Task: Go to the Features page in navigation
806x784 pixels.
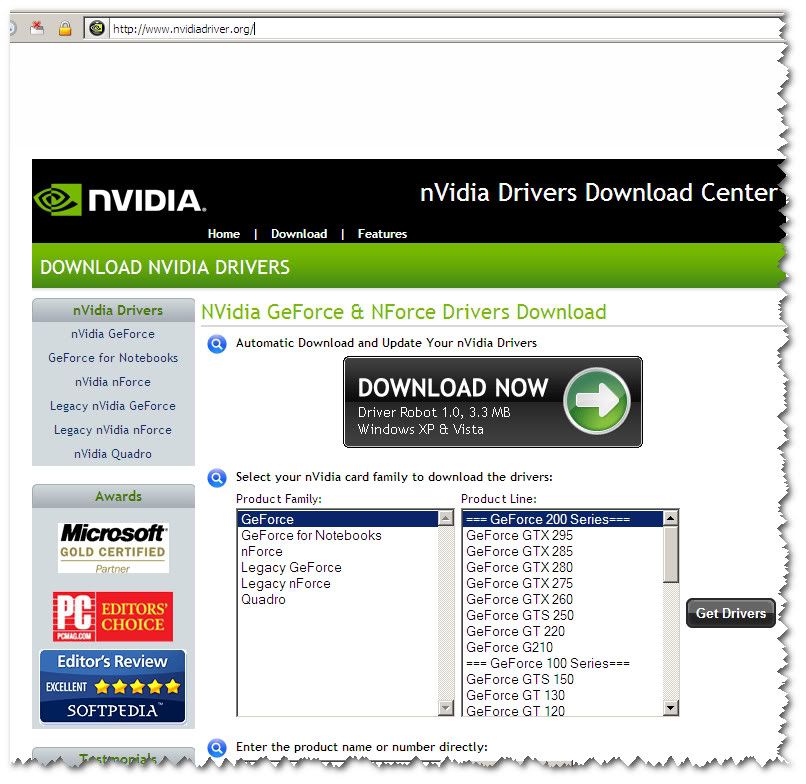Action: [382, 234]
